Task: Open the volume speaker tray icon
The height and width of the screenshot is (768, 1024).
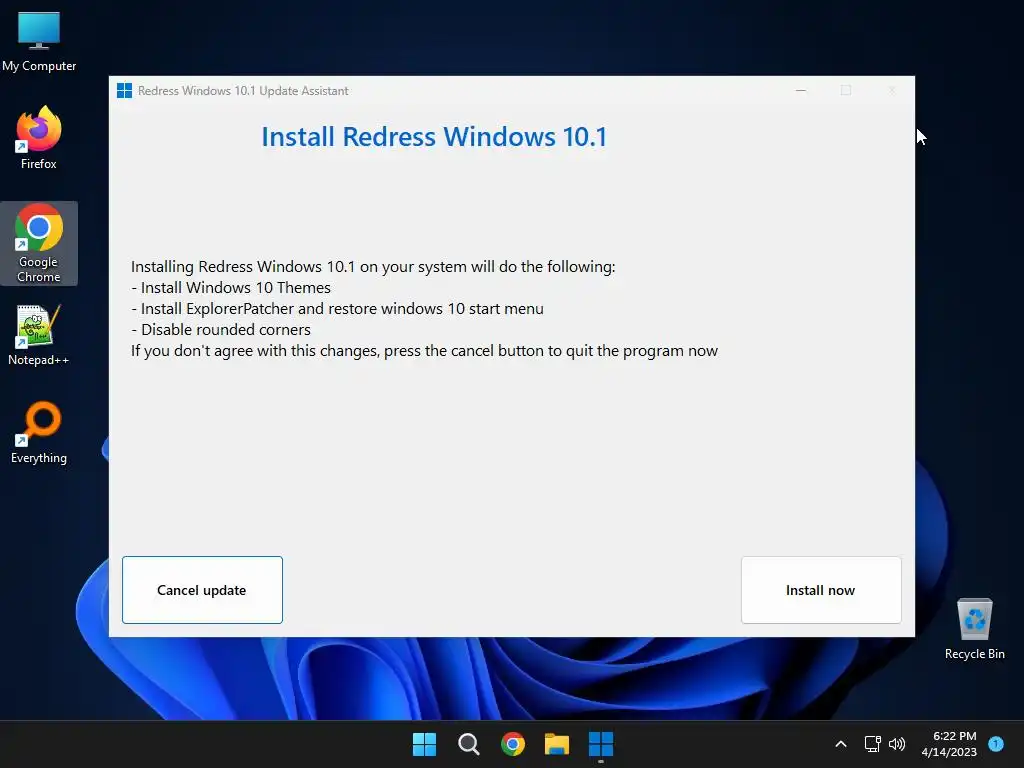Action: click(x=897, y=744)
